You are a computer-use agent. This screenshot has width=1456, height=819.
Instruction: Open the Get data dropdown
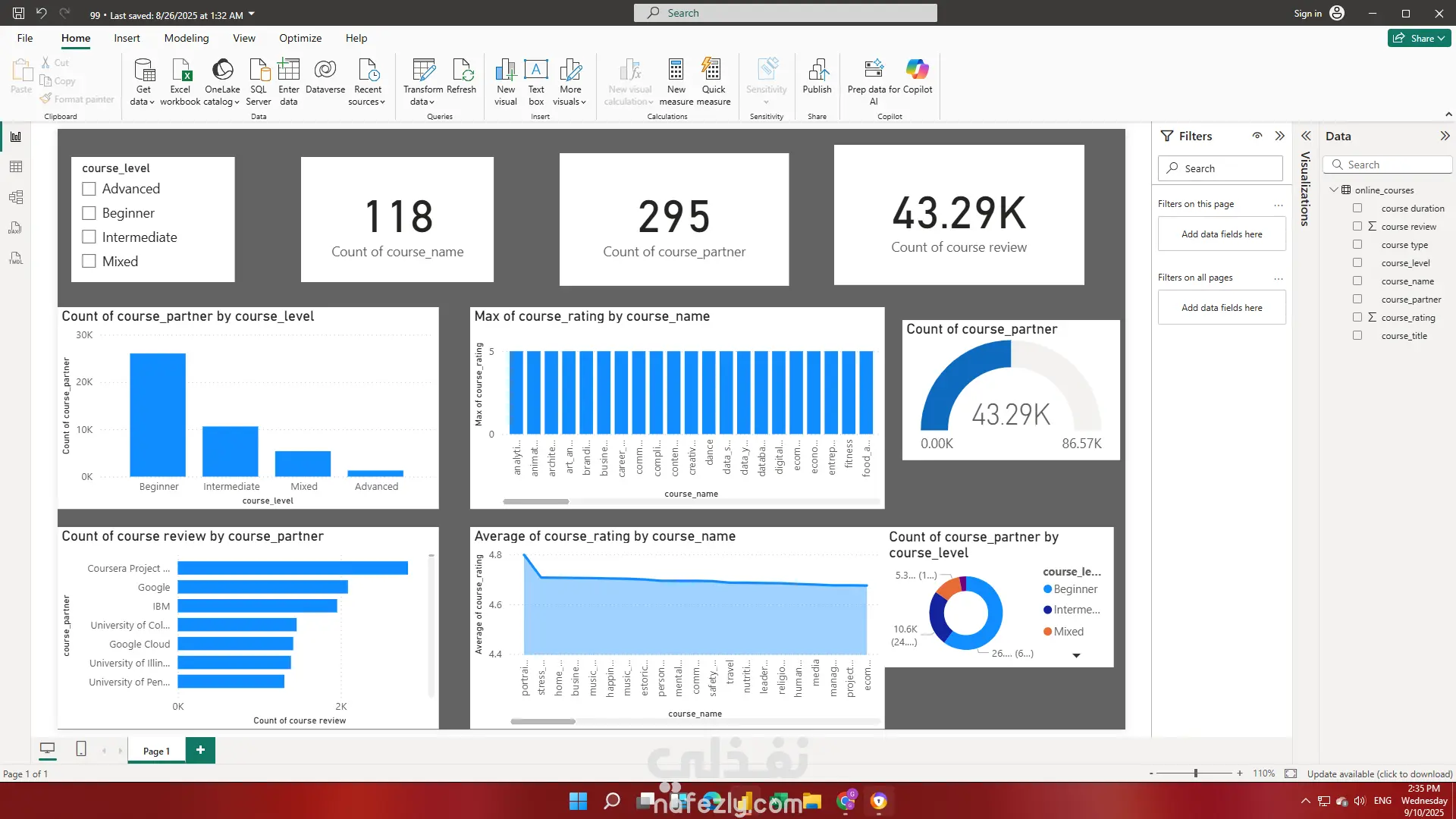click(143, 102)
